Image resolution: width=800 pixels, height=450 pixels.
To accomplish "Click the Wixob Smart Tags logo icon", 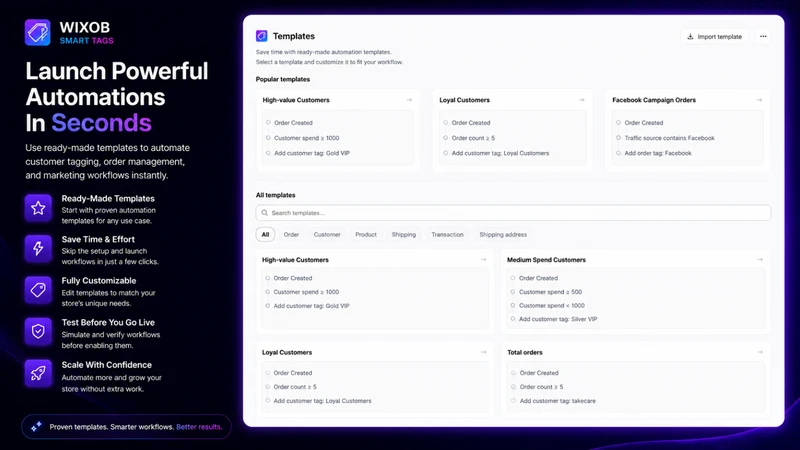I will coord(38,33).
